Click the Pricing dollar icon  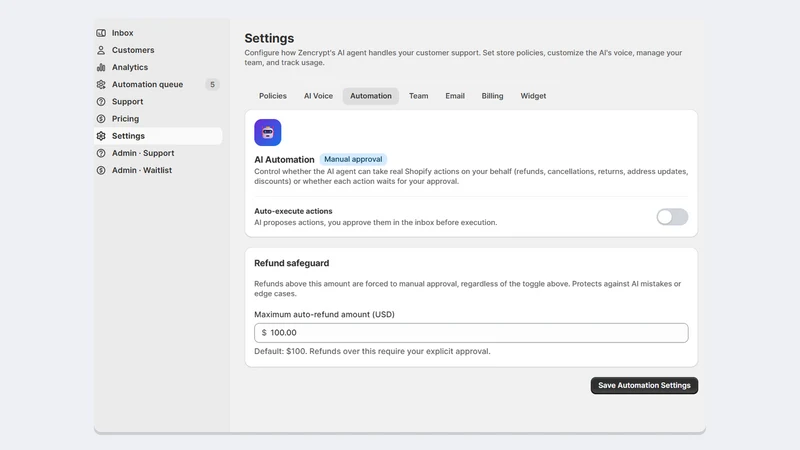coord(101,119)
